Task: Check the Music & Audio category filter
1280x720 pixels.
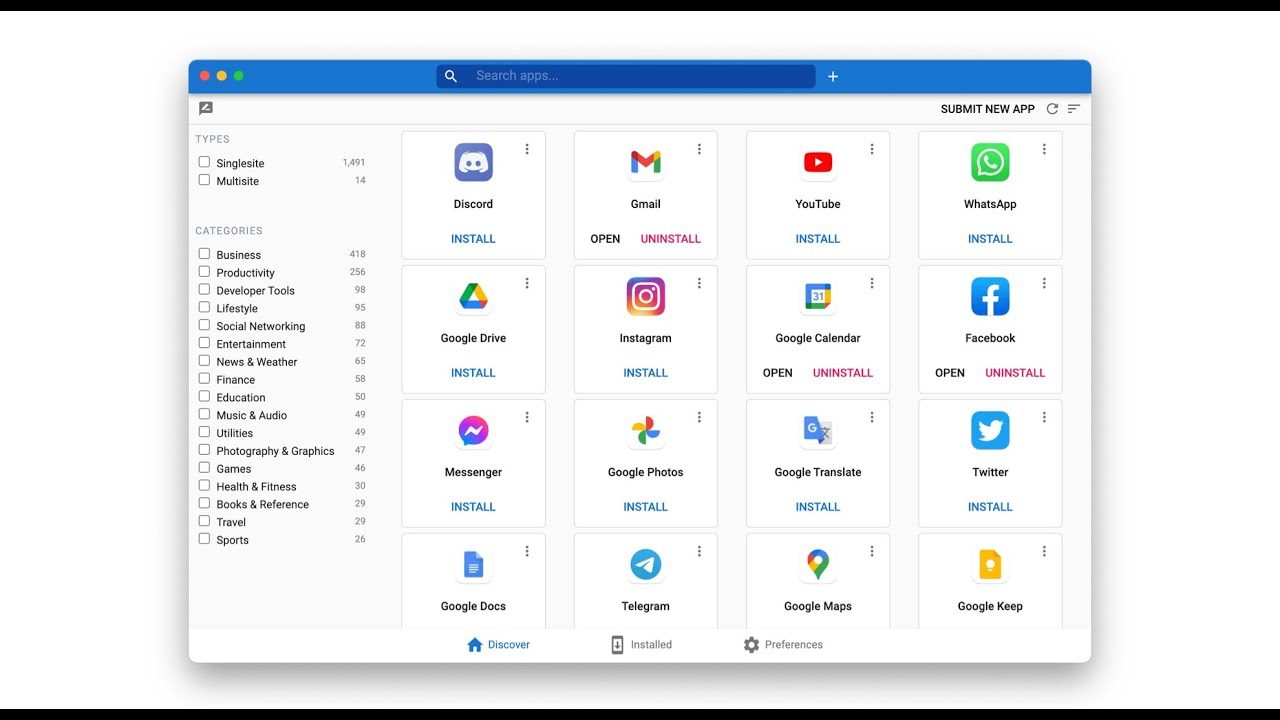Action: point(204,414)
